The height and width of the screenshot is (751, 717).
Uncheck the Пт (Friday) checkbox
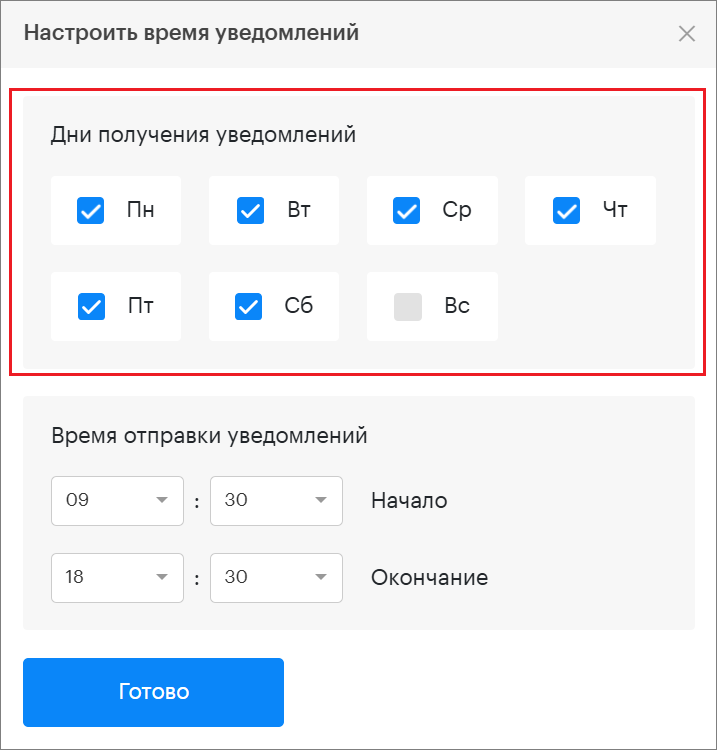tap(91, 306)
